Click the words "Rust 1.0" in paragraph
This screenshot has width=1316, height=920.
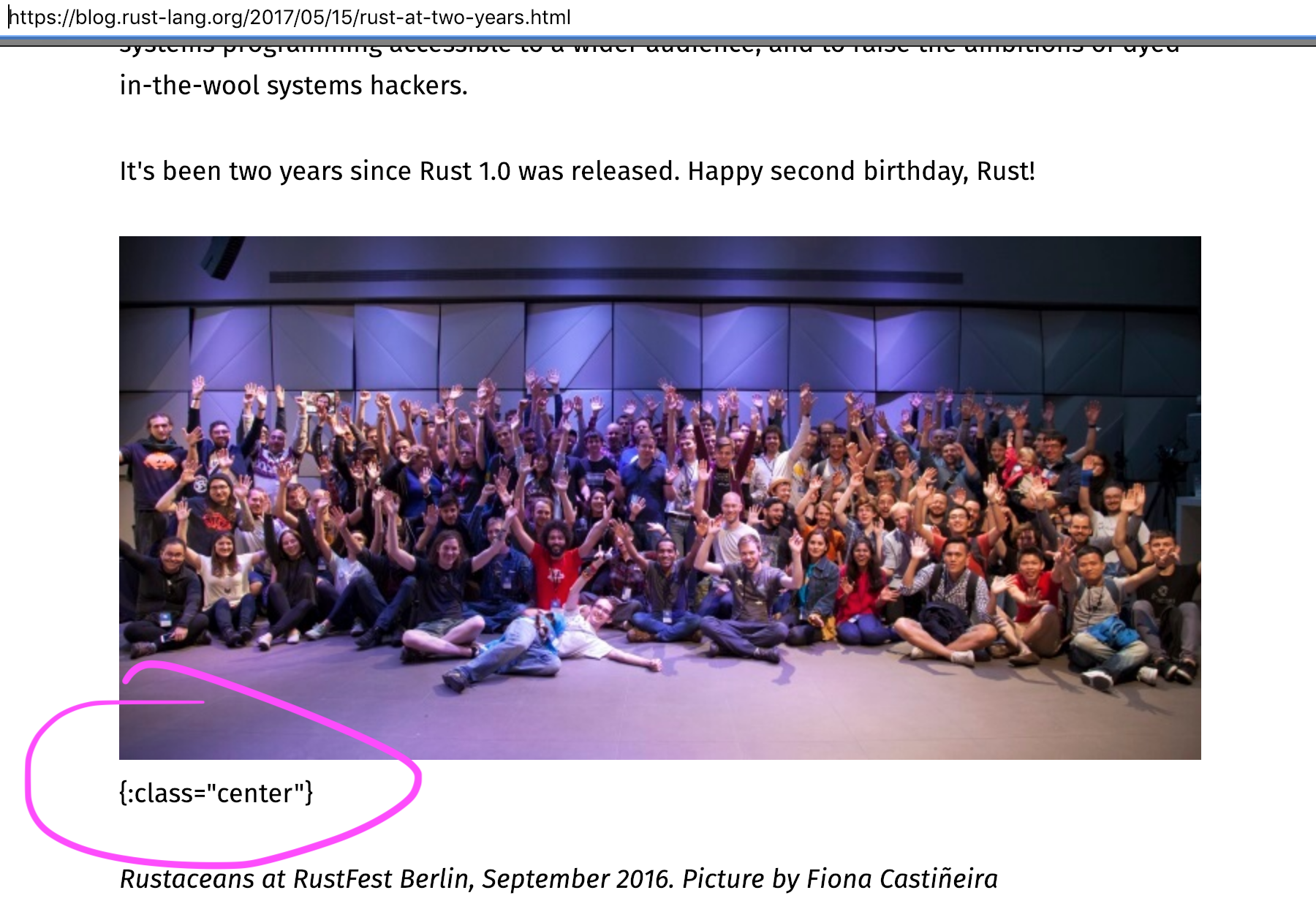tap(464, 171)
